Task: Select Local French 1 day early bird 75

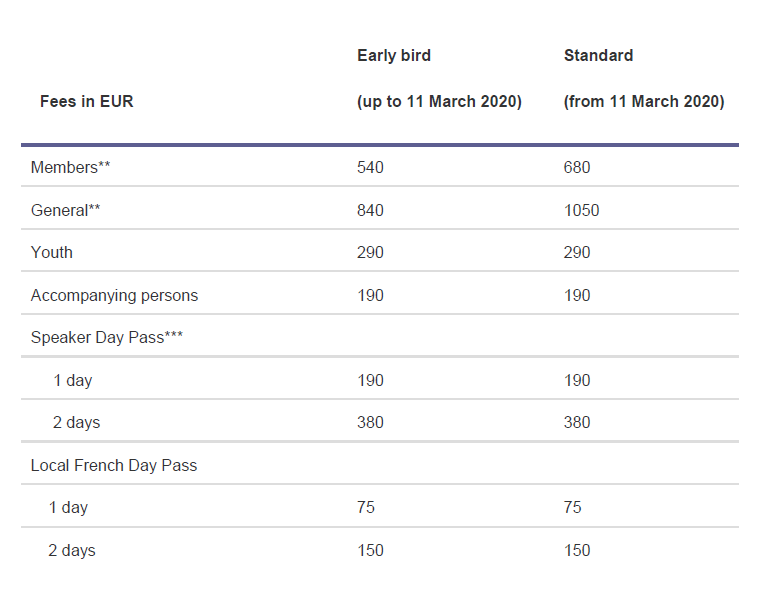Action: coord(366,507)
